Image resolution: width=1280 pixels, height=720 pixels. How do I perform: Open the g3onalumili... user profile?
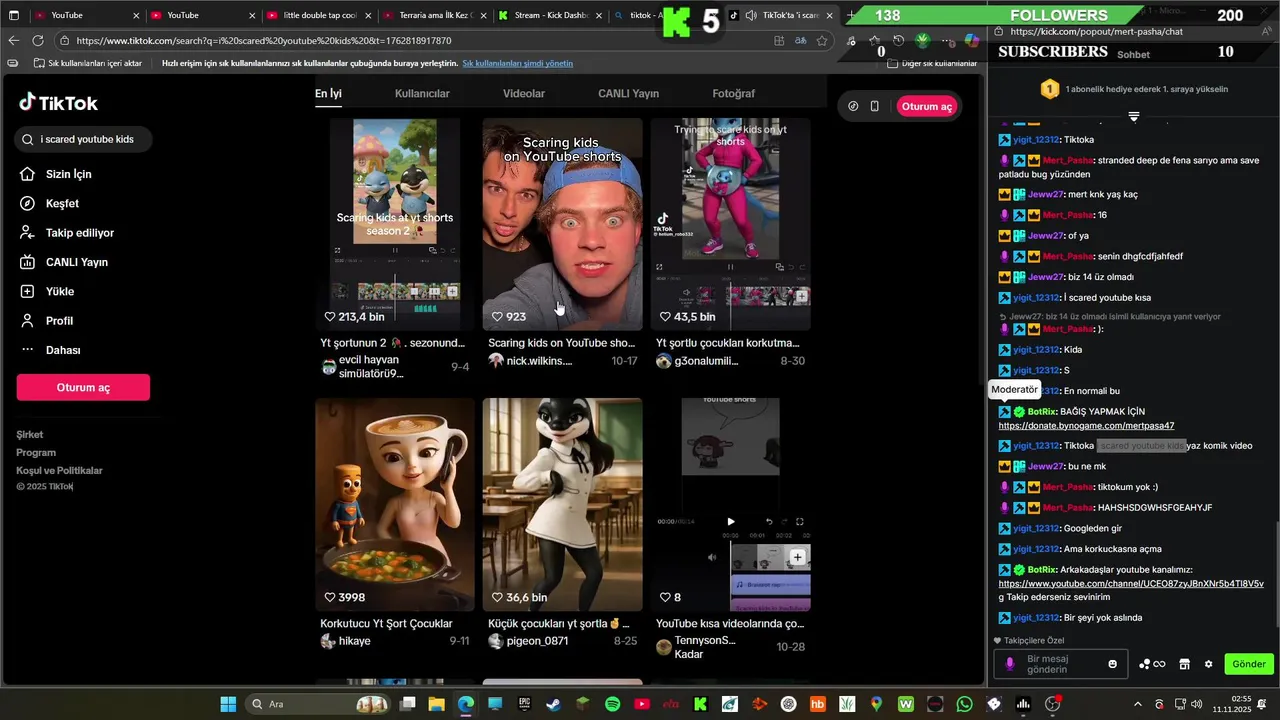[x=707, y=360]
